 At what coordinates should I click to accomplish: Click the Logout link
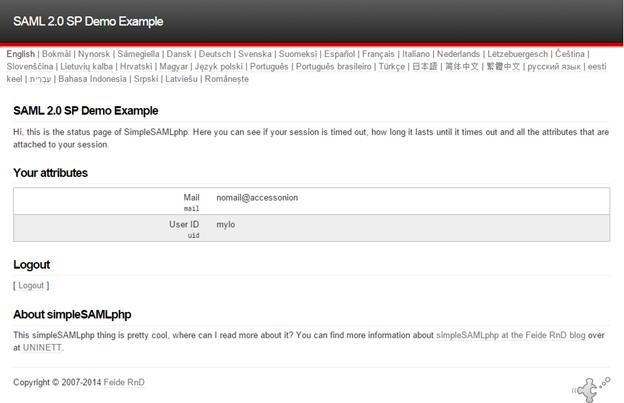pyautogui.click(x=31, y=286)
